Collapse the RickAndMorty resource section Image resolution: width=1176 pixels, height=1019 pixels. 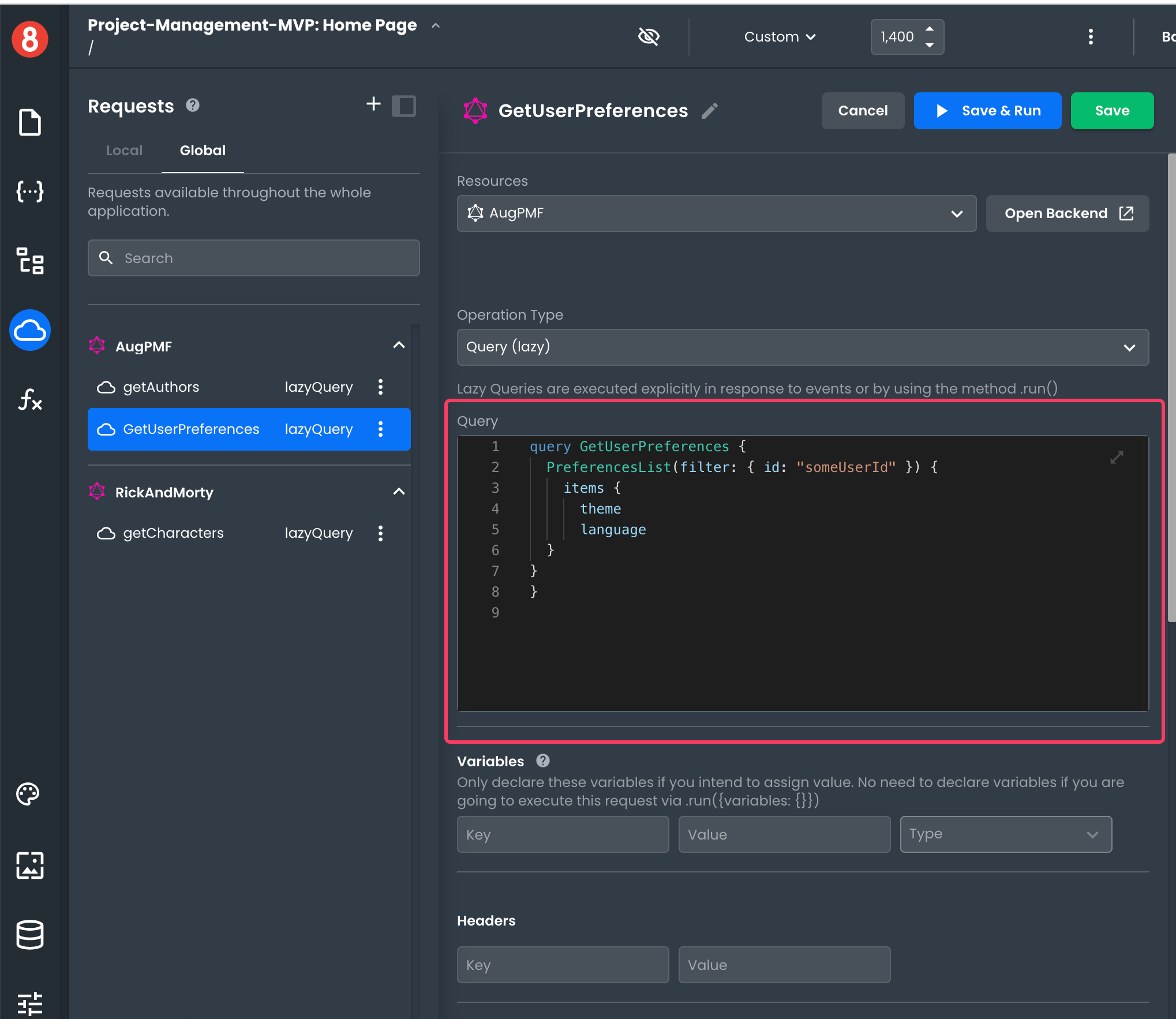tap(398, 491)
